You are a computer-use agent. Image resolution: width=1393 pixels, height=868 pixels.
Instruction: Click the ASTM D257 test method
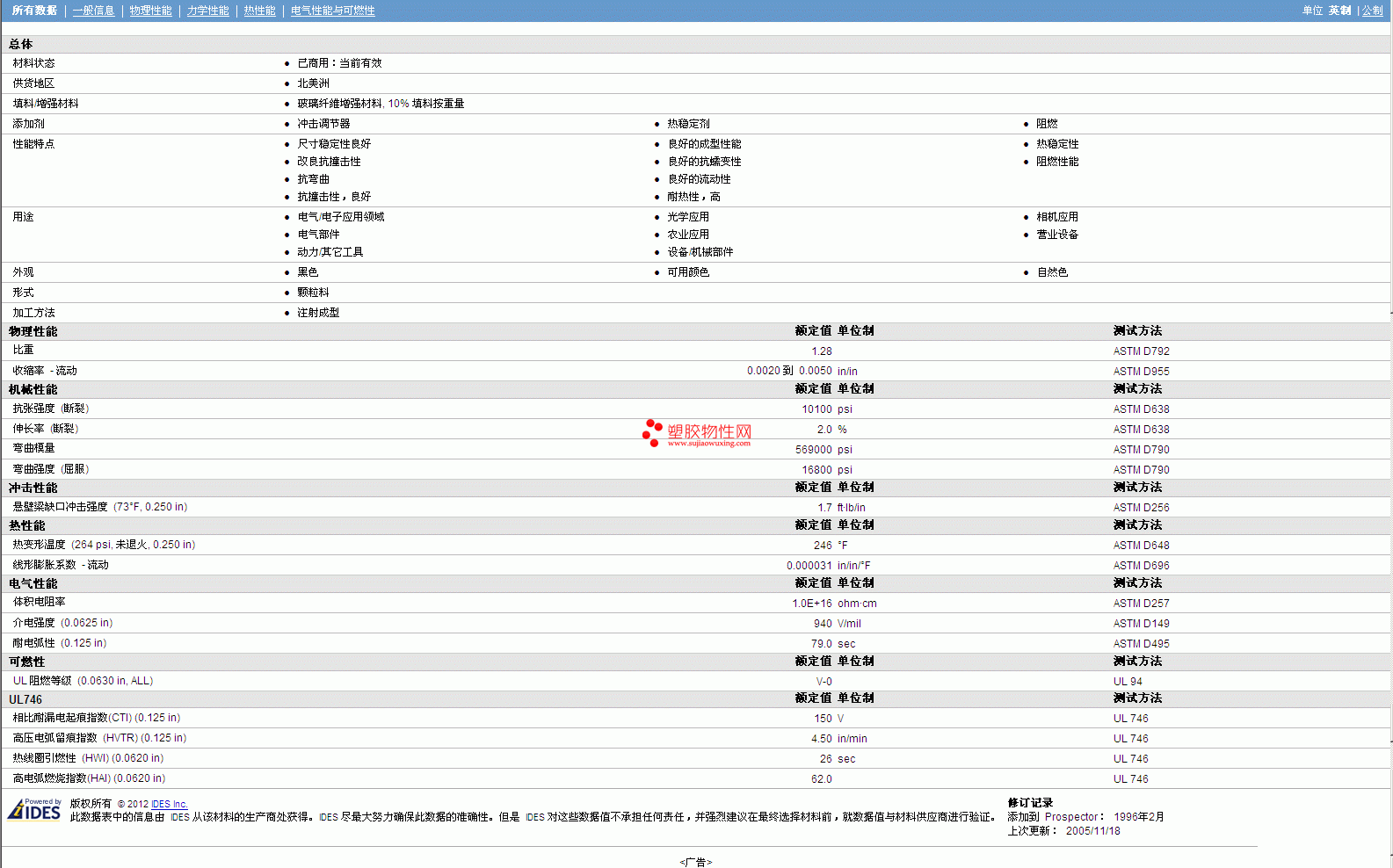[1141, 604]
